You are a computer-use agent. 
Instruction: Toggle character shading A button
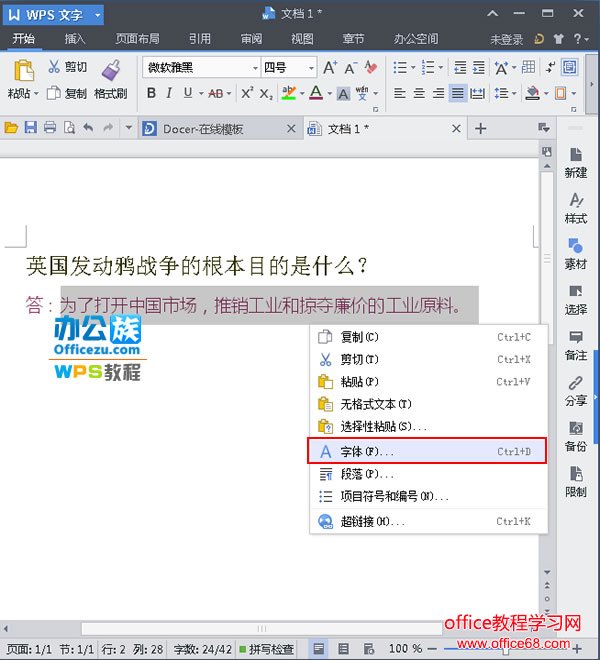tap(343, 93)
